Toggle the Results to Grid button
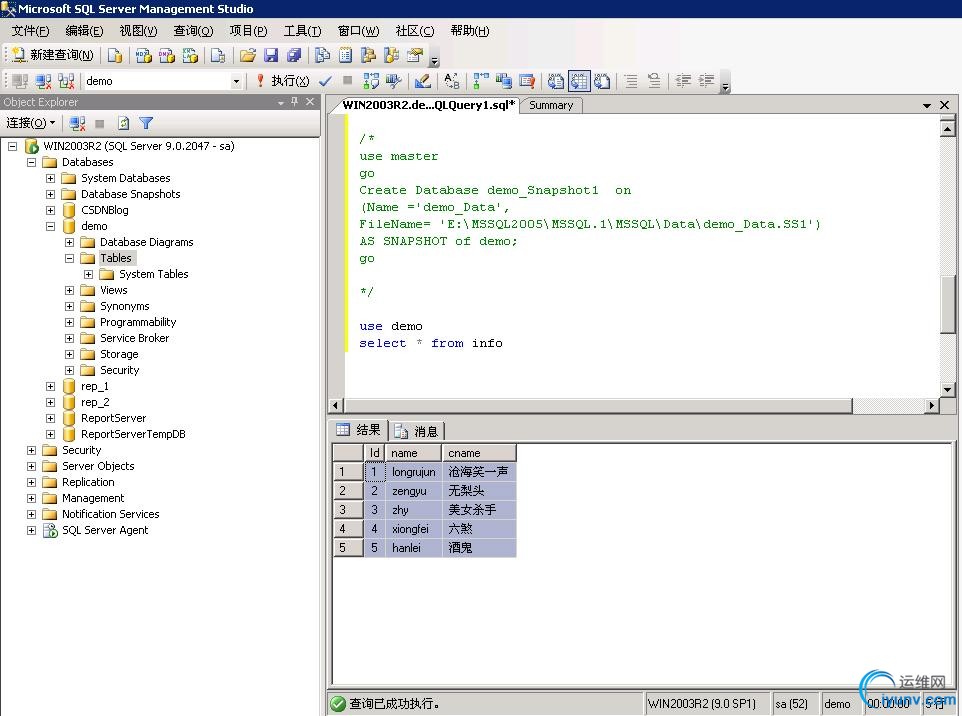The image size is (962, 716). coord(579,81)
